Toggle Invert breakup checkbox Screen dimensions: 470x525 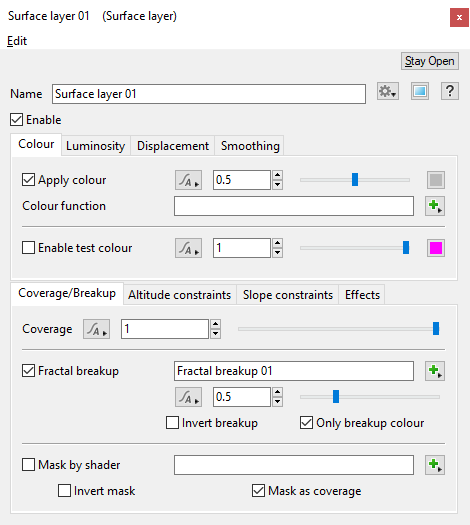(172, 423)
